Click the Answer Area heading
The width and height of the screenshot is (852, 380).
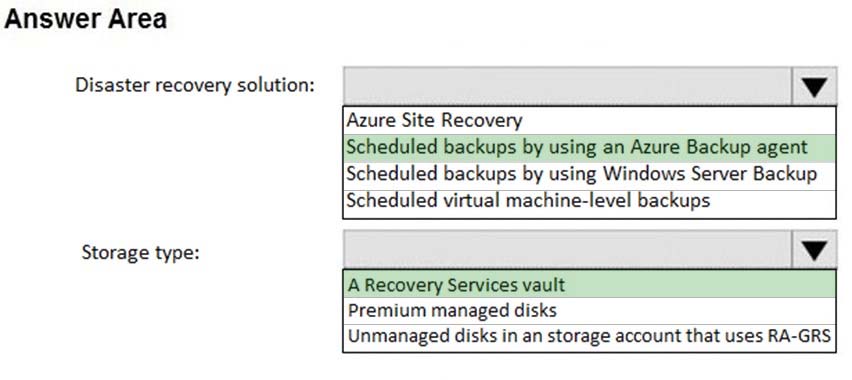pyautogui.click(x=85, y=19)
